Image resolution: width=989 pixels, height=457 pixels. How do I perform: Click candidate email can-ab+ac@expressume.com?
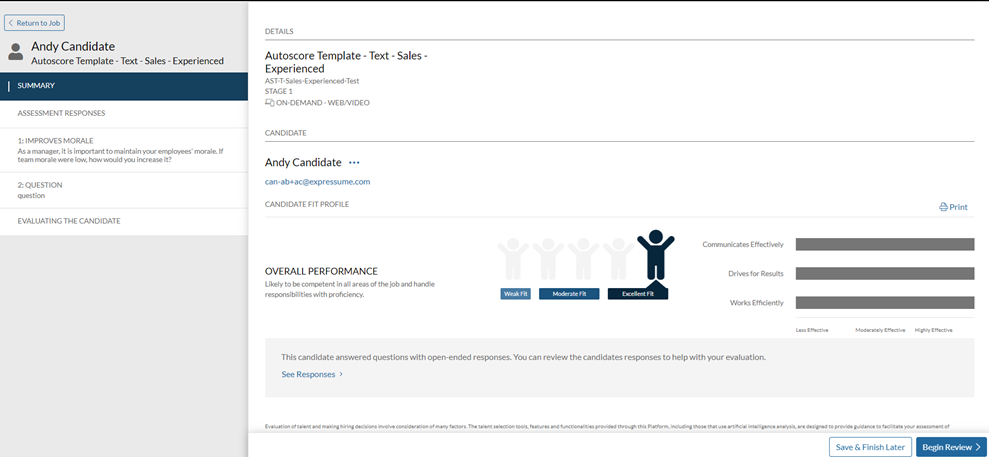pos(317,182)
